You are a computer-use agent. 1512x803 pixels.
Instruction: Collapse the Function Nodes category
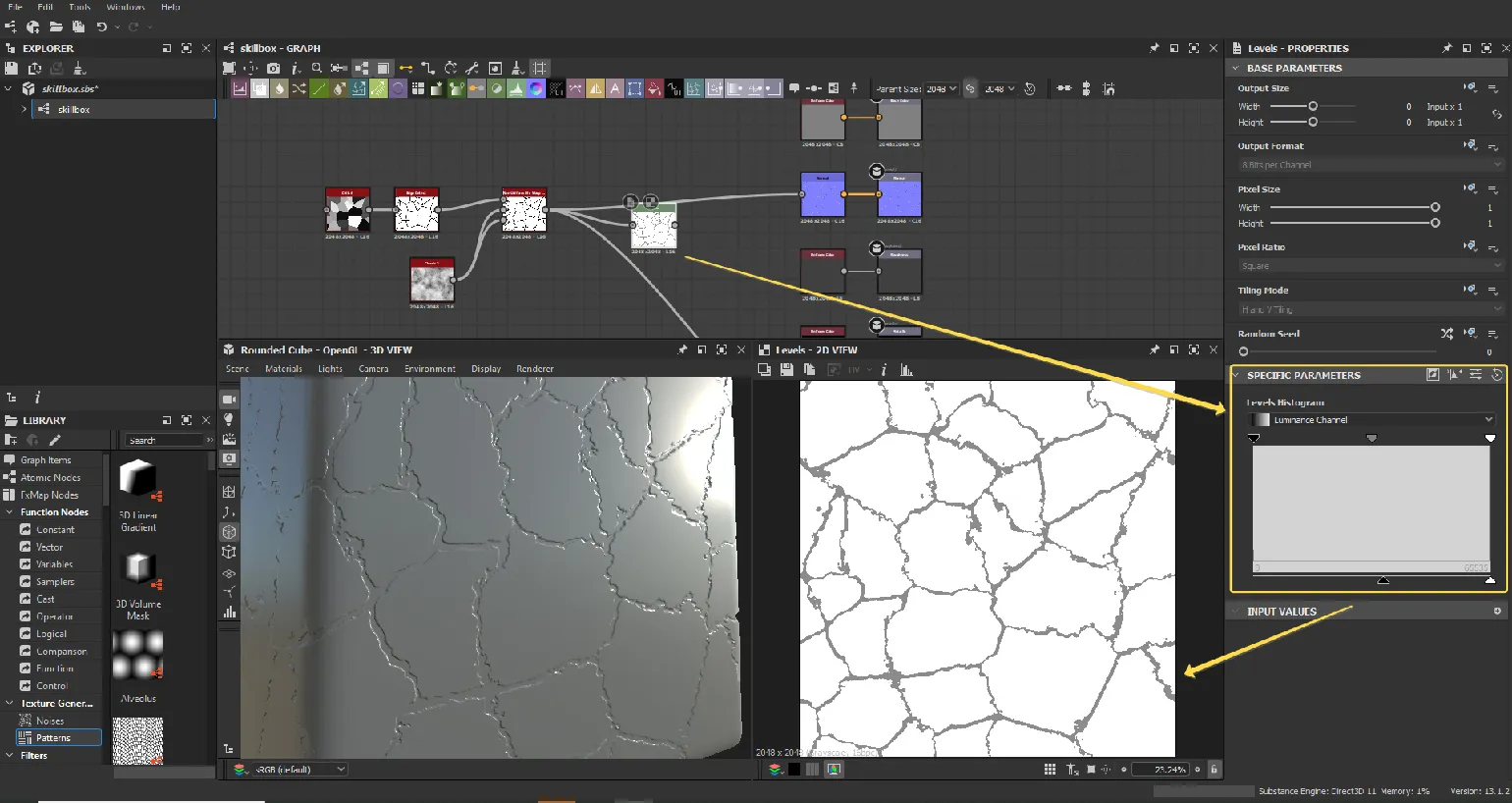10,512
